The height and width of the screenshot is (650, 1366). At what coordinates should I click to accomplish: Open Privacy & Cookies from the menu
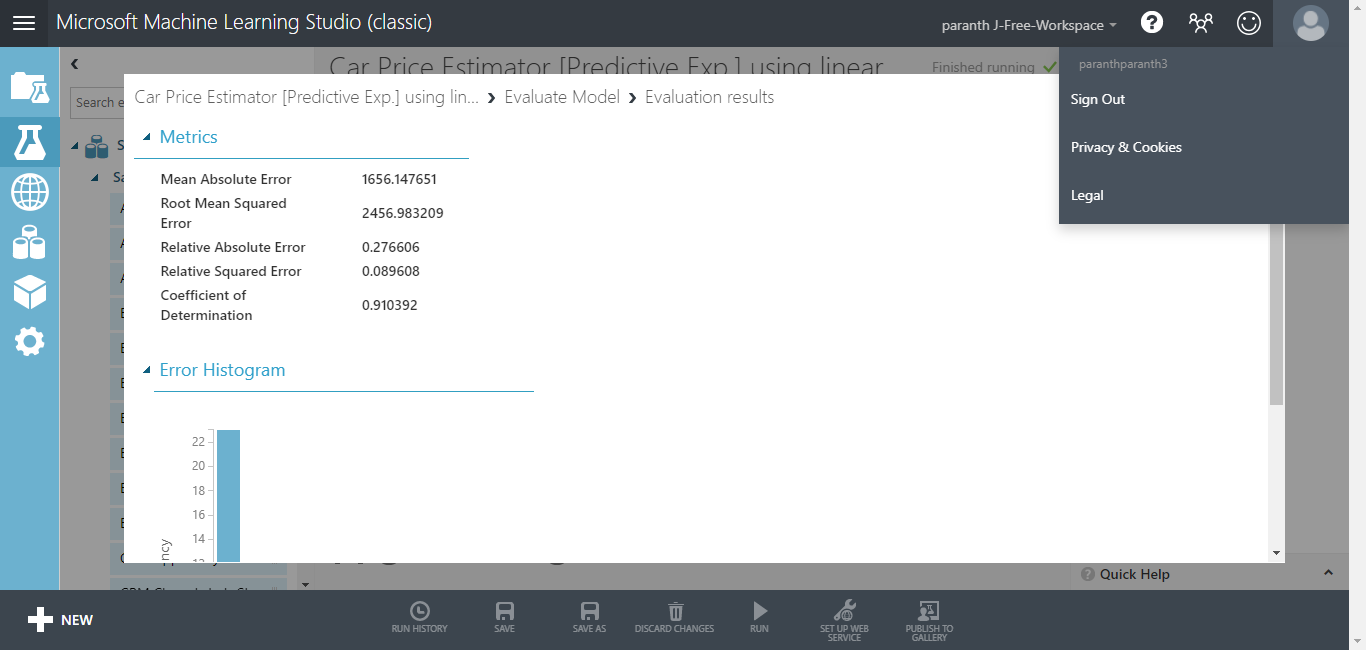pyautogui.click(x=1125, y=147)
